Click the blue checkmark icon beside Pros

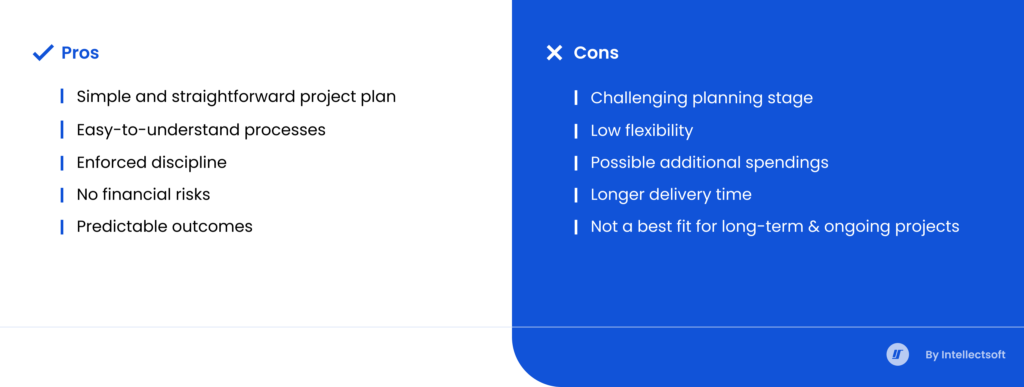(42, 53)
